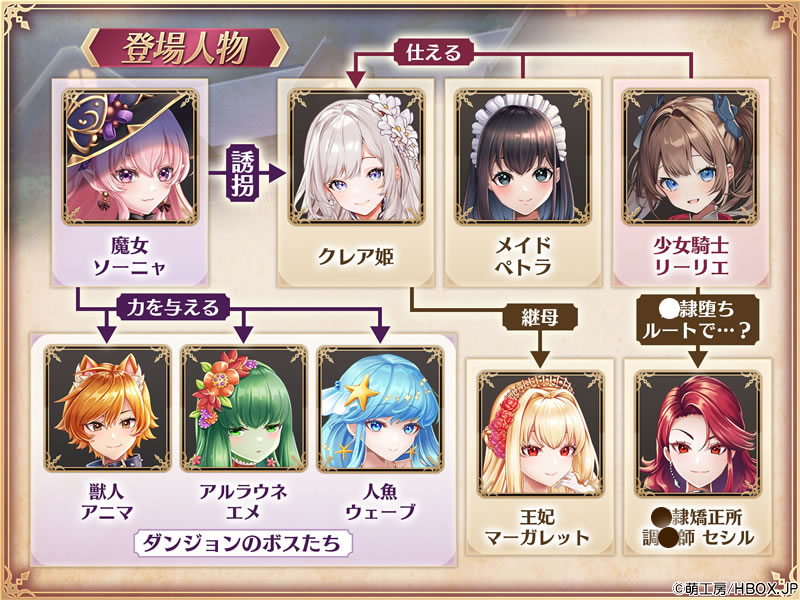Click the 仕える relationship label
800x600 pixels.
click(434, 53)
